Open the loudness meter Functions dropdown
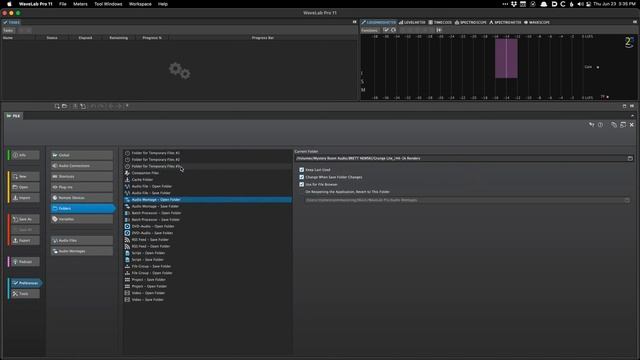Screen dimensions: 640x360 (370, 30)
